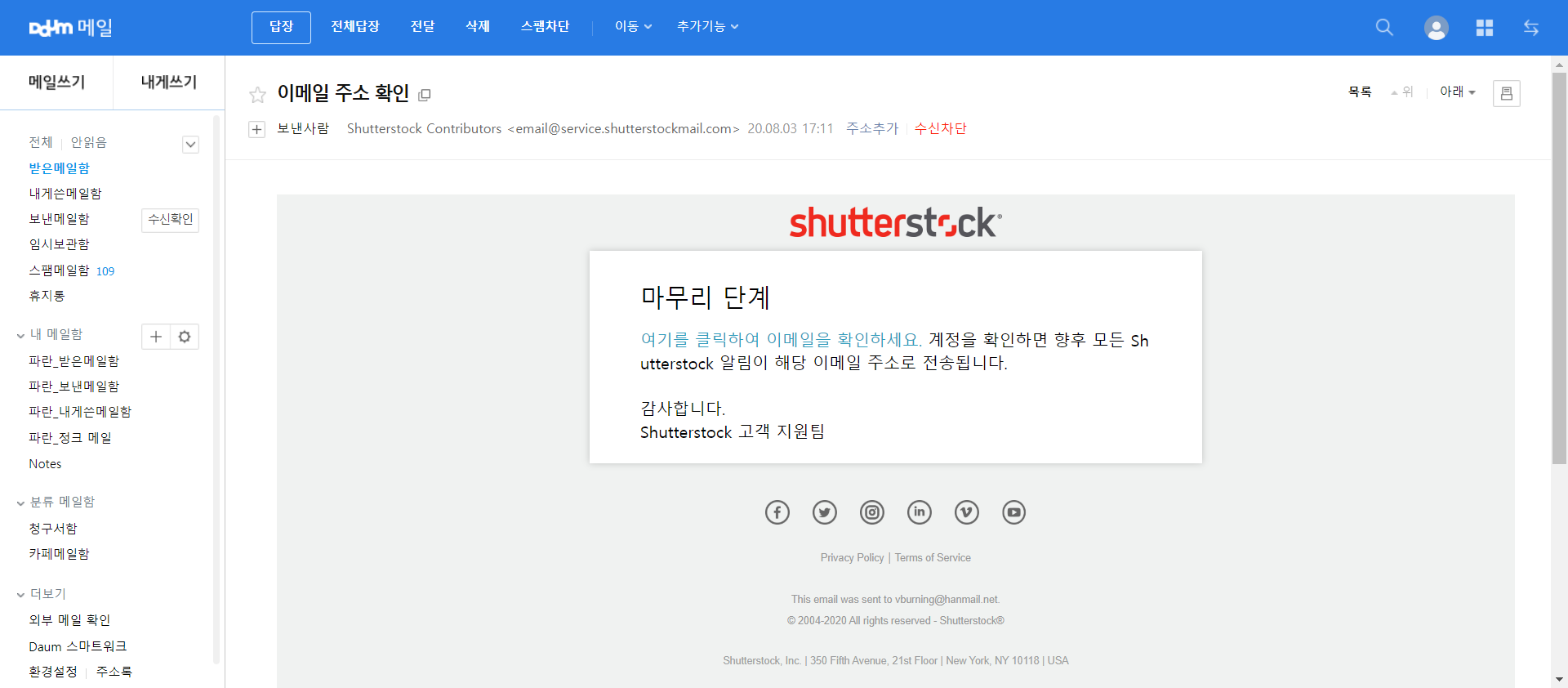
Task: Open the 이동 move dropdown
Action: pos(634,27)
